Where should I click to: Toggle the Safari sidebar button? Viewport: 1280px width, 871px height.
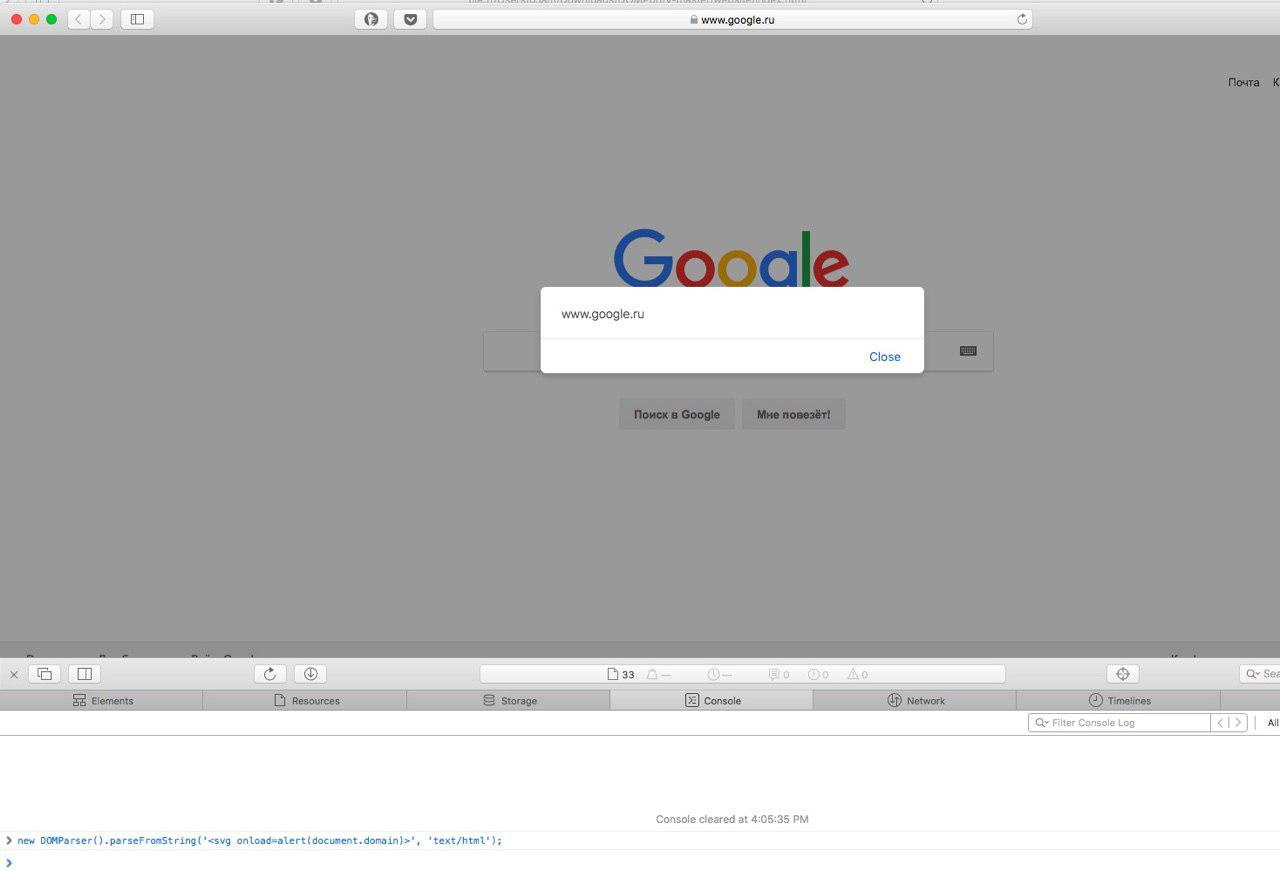pyautogui.click(x=137, y=19)
